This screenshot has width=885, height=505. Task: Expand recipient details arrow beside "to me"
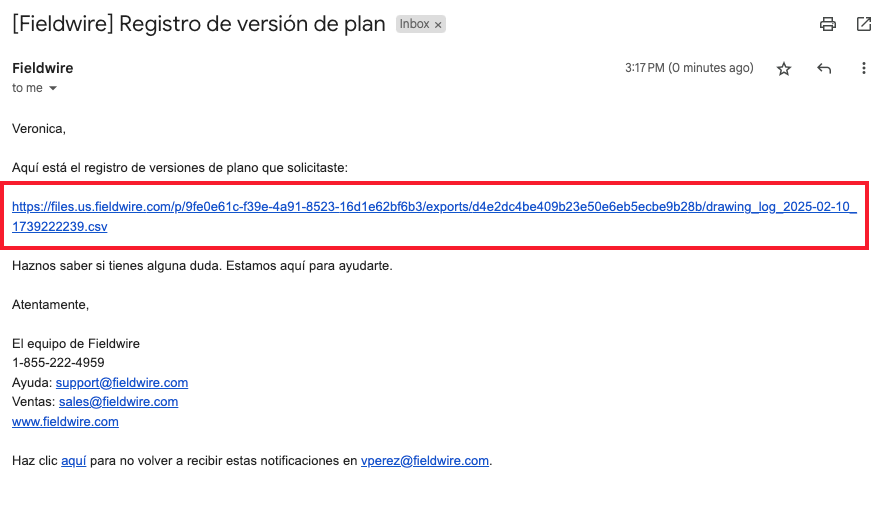[x=53, y=89]
